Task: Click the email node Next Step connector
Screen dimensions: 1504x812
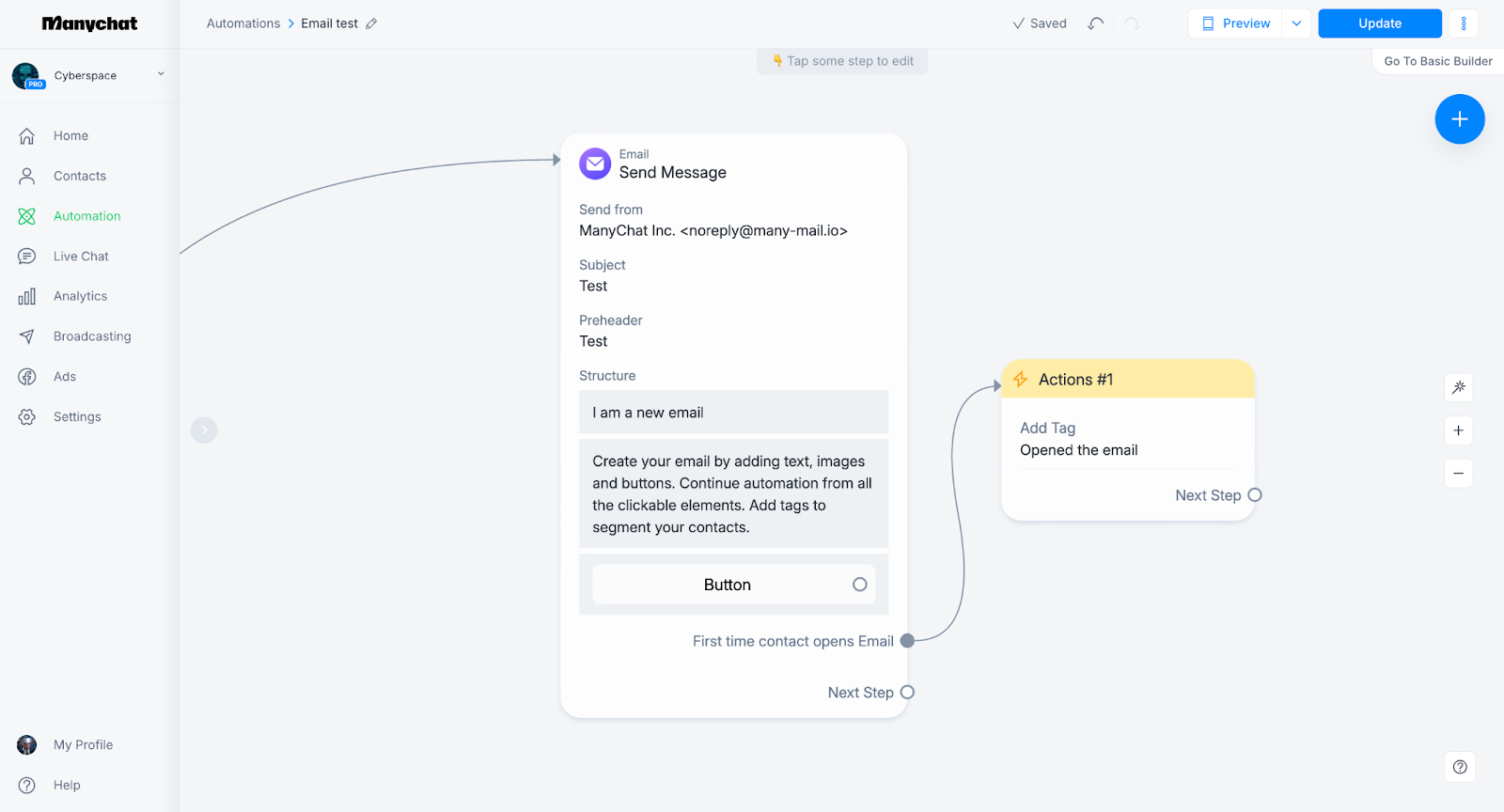Action: [907, 693]
